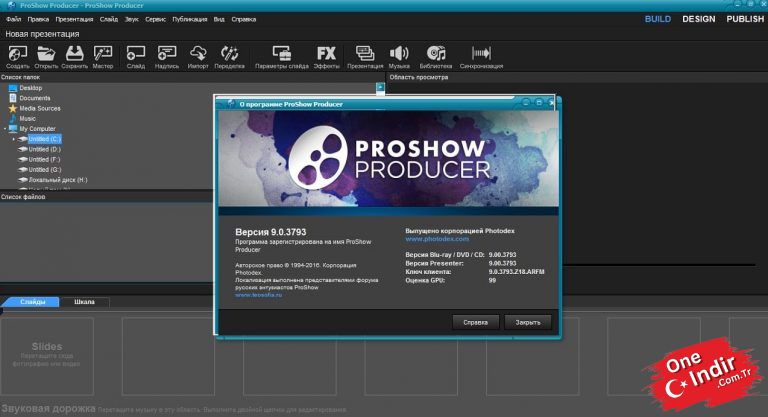Open the Библиотека music library icon

tap(435, 57)
